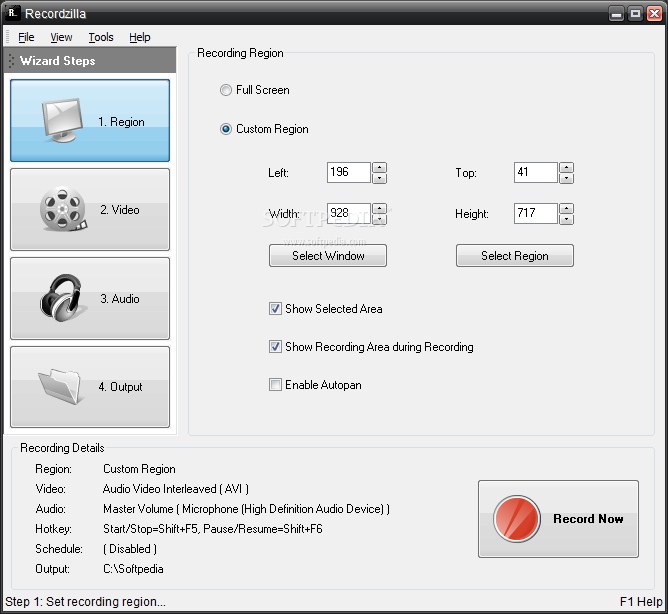
Task: Start recording with Record Now button
Action: pos(559,519)
